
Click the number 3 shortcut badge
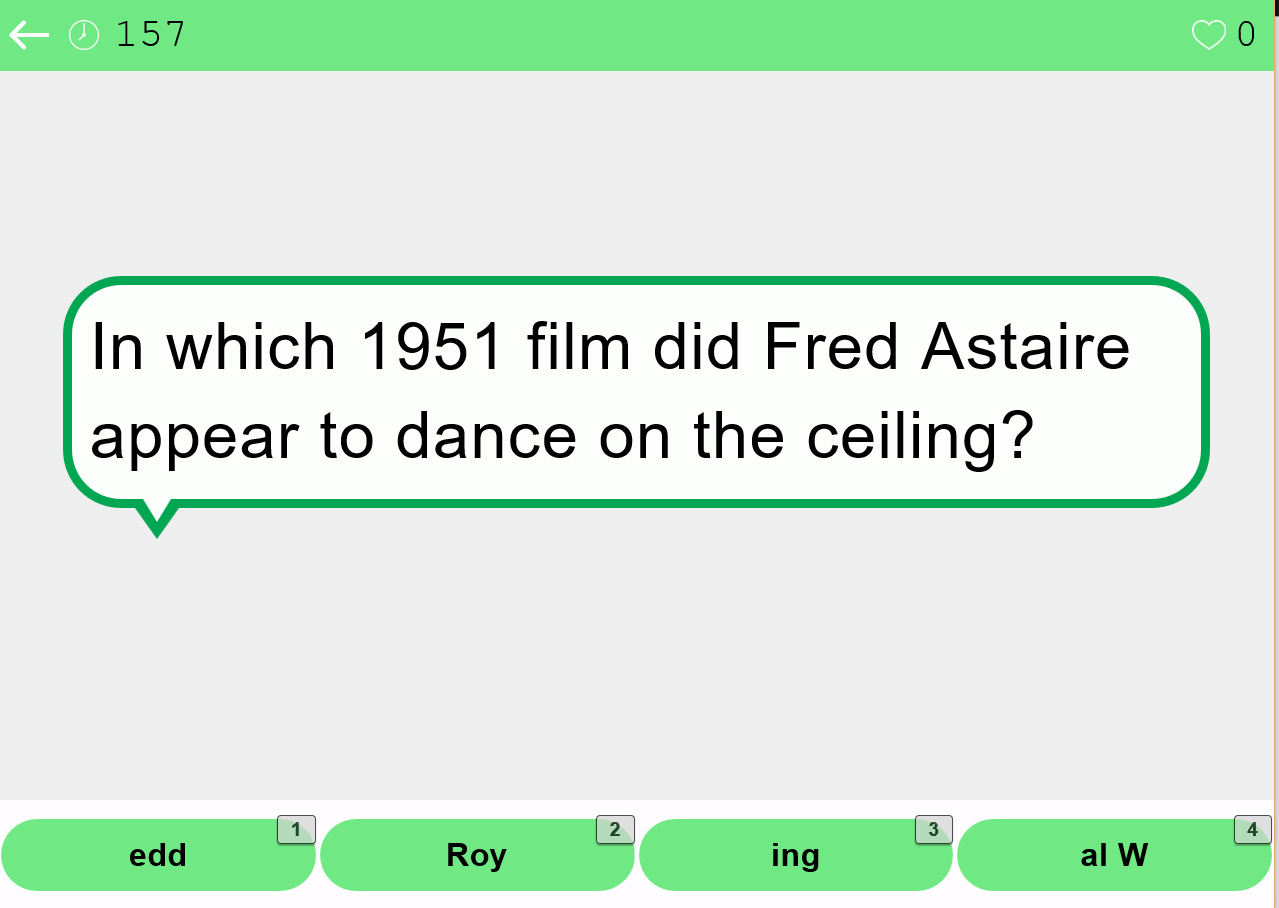pos(933,830)
